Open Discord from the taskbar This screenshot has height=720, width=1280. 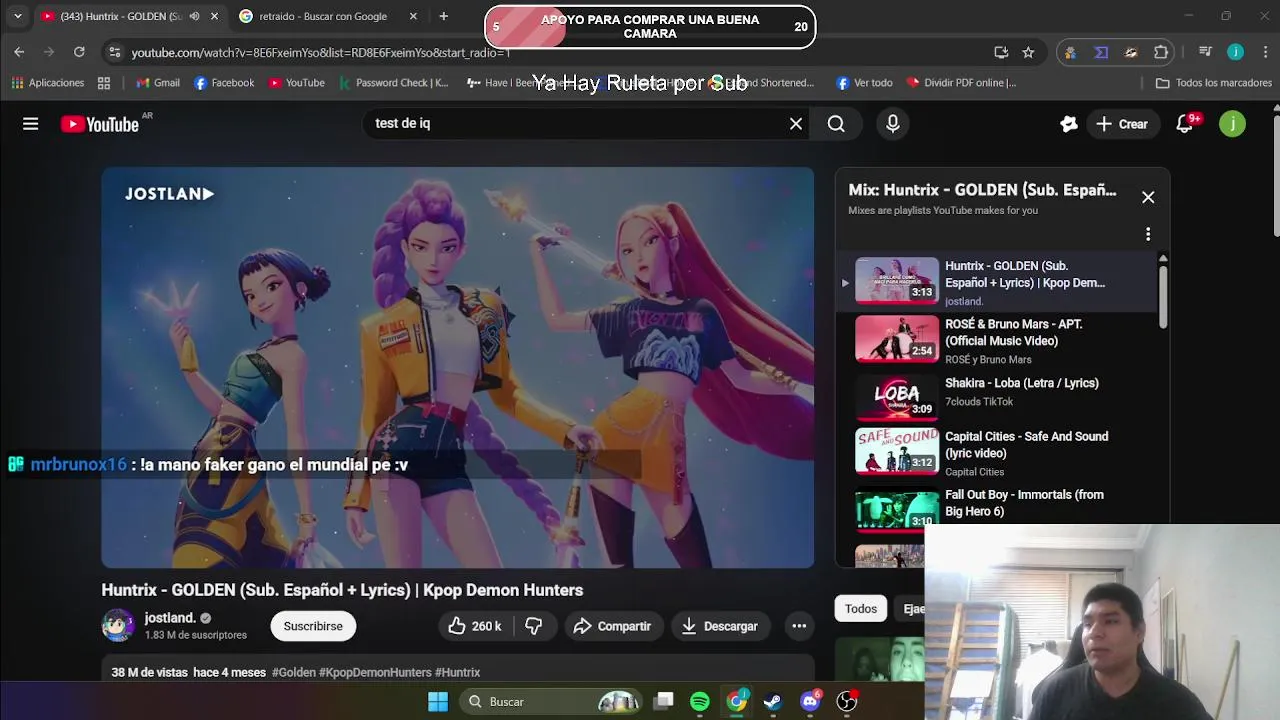click(x=810, y=702)
